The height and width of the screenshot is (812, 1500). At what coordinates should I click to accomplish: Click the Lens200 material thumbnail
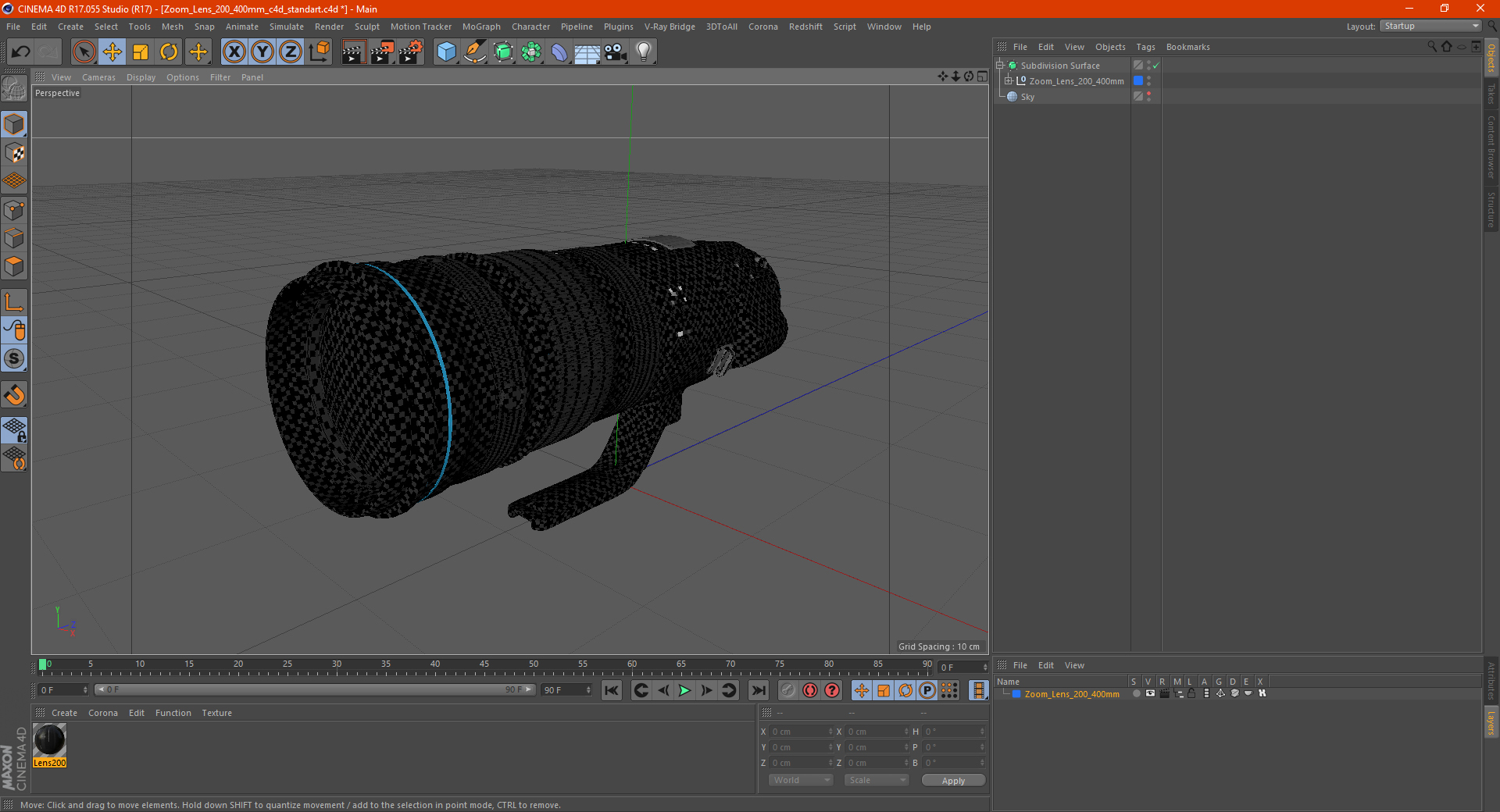tap(49, 740)
